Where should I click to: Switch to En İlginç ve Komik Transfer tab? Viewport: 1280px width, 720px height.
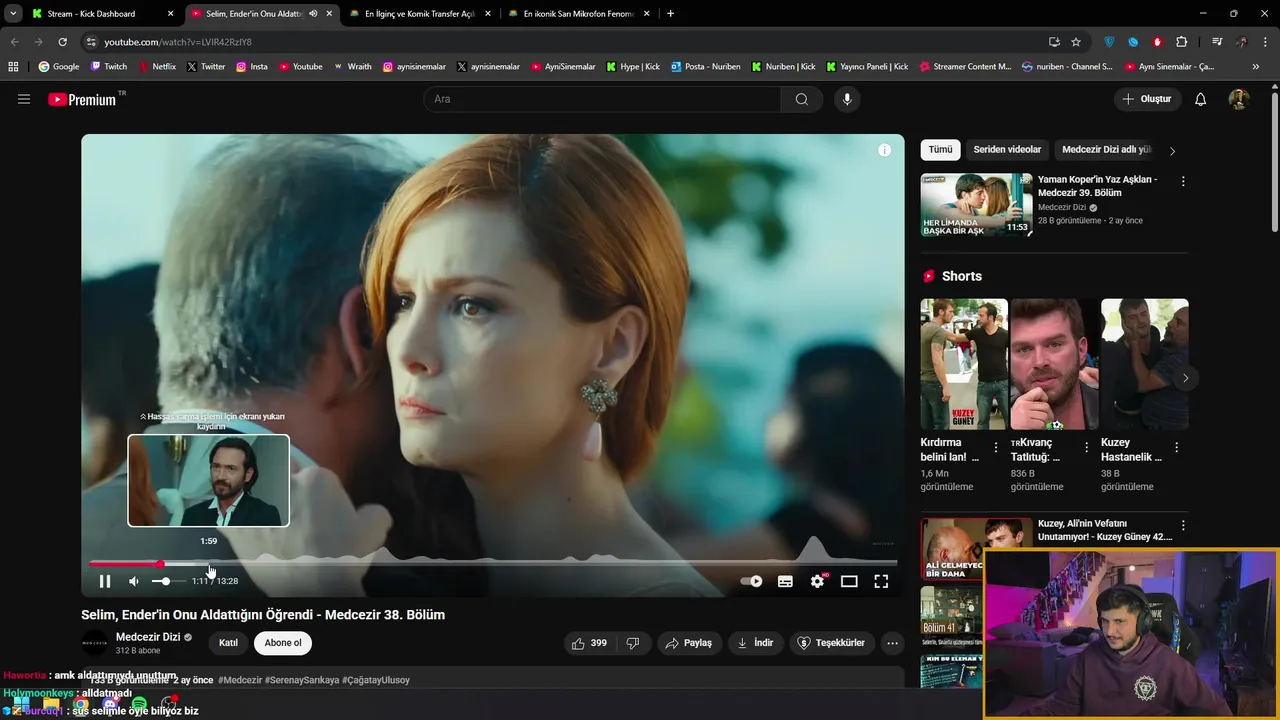click(419, 14)
